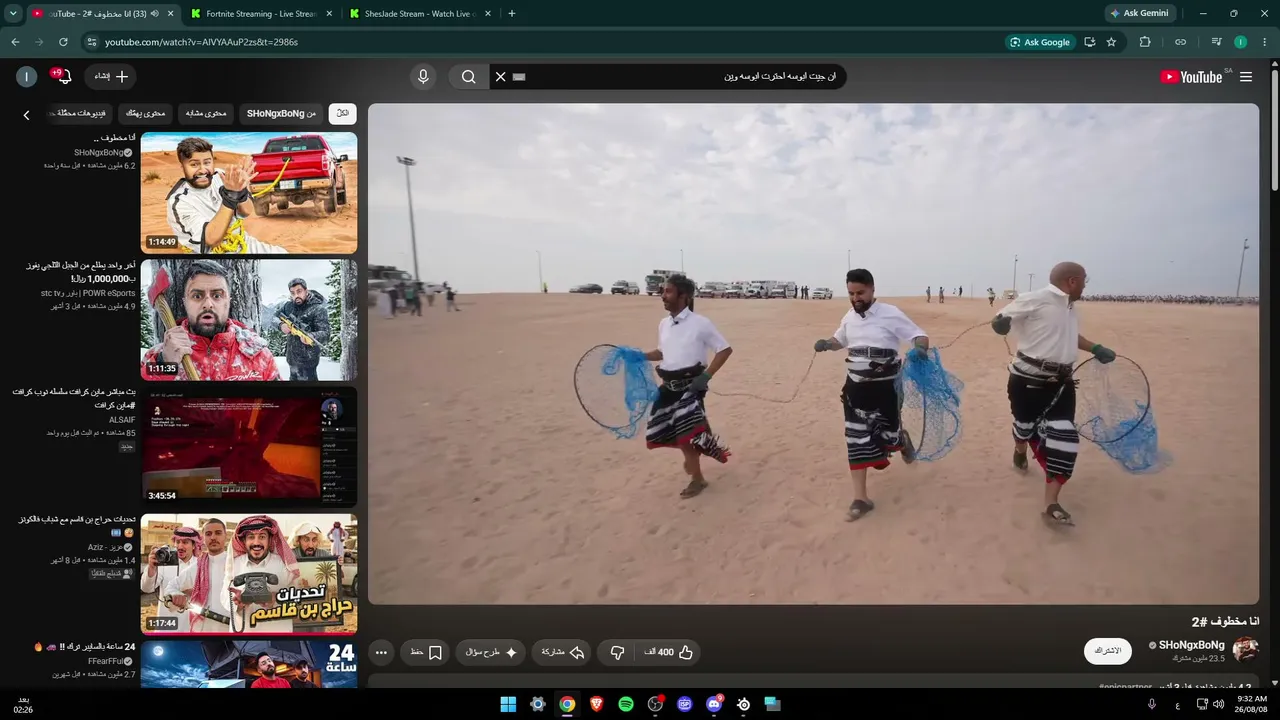
Task: Close the Fortnite Streaming tab
Action: point(329,14)
